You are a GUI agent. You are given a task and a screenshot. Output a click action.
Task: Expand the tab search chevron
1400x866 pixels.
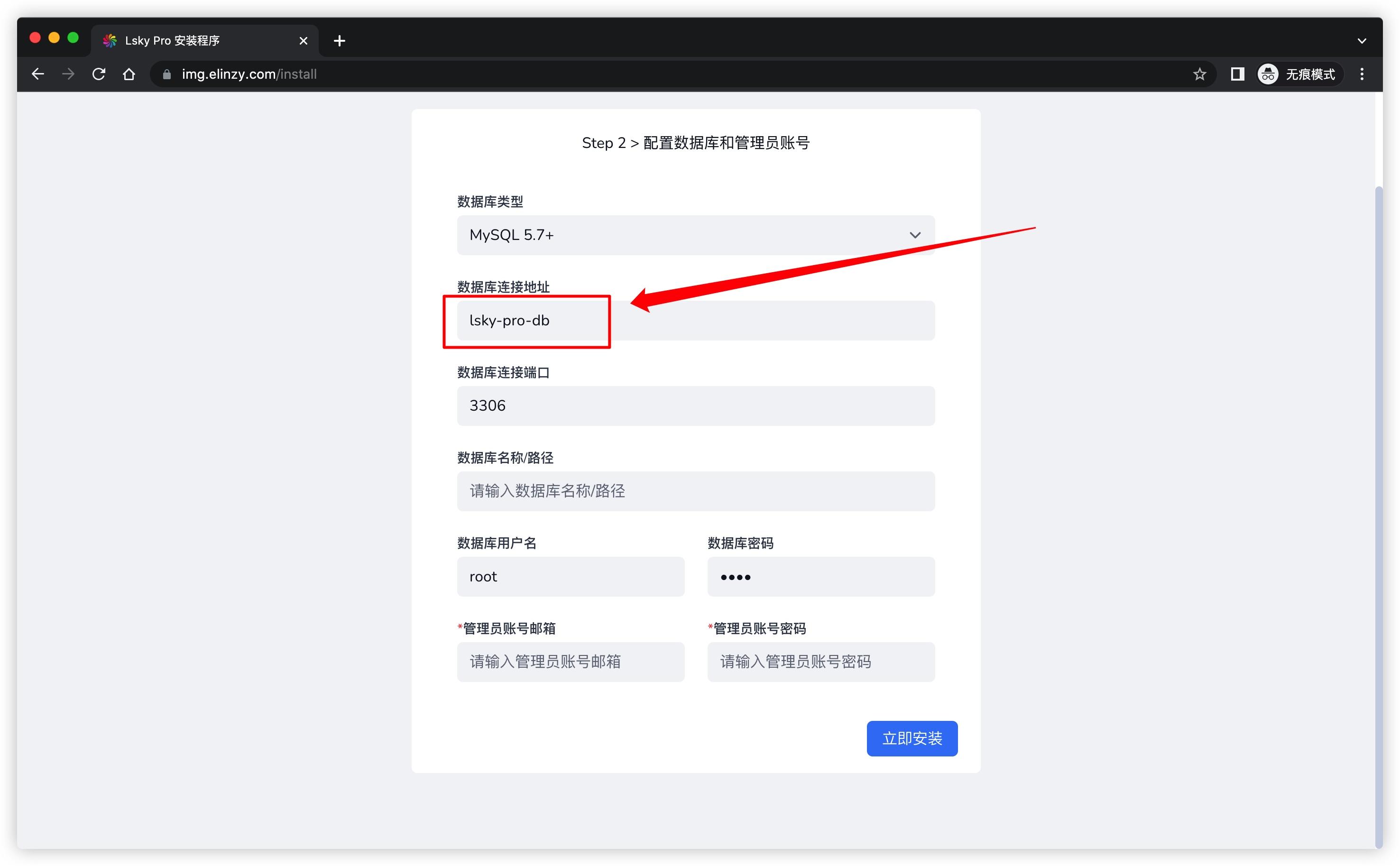[1362, 41]
